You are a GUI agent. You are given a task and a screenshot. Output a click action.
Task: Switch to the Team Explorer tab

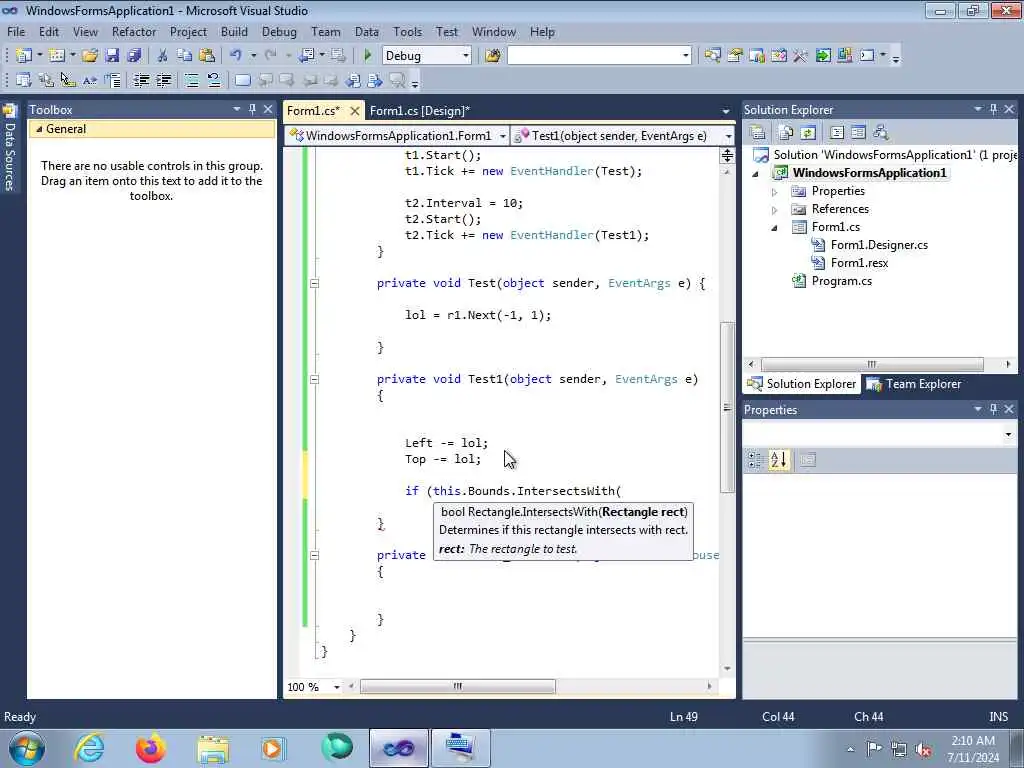click(914, 384)
